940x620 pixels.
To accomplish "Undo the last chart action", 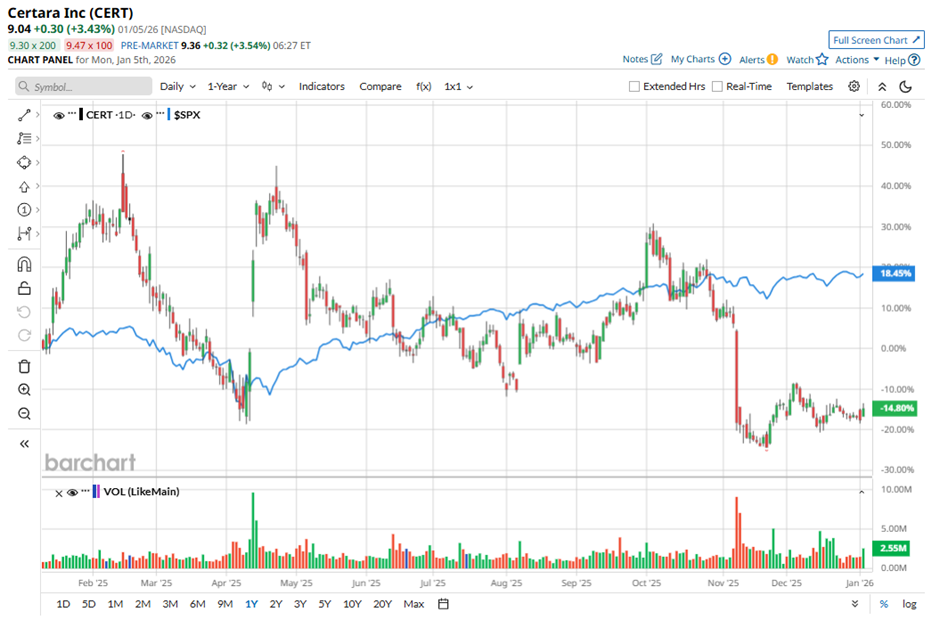I will (24, 312).
